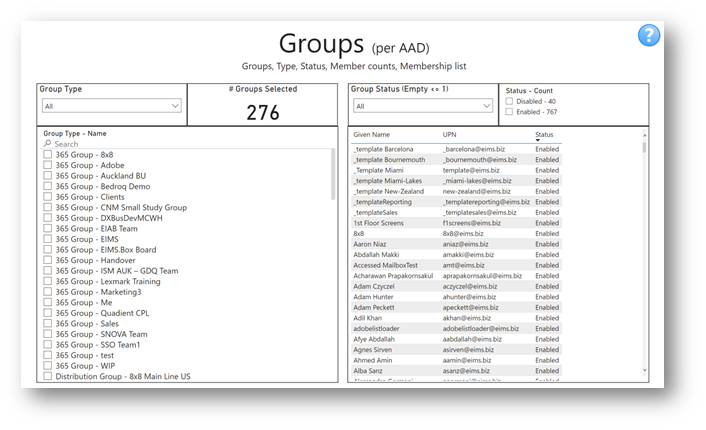This screenshot has height=430, width=706.
Task: Click 8x8@eims.biz UPN cell
Action: click(463, 234)
